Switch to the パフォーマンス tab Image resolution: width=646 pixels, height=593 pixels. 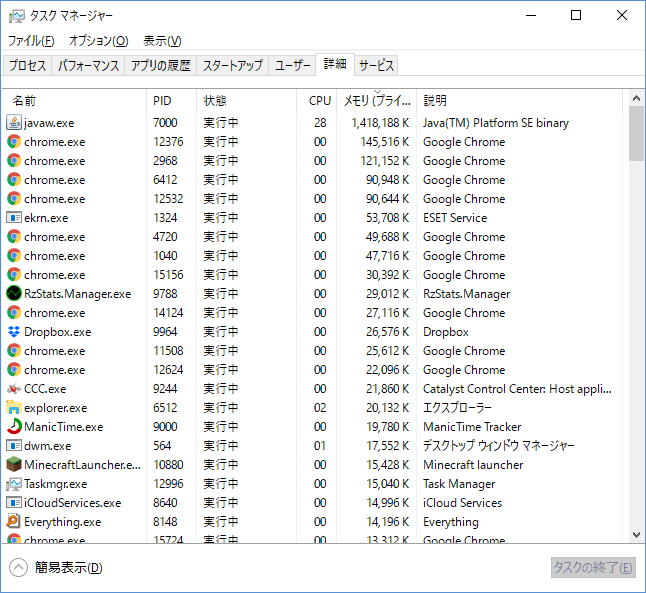click(x=88, y=65)
